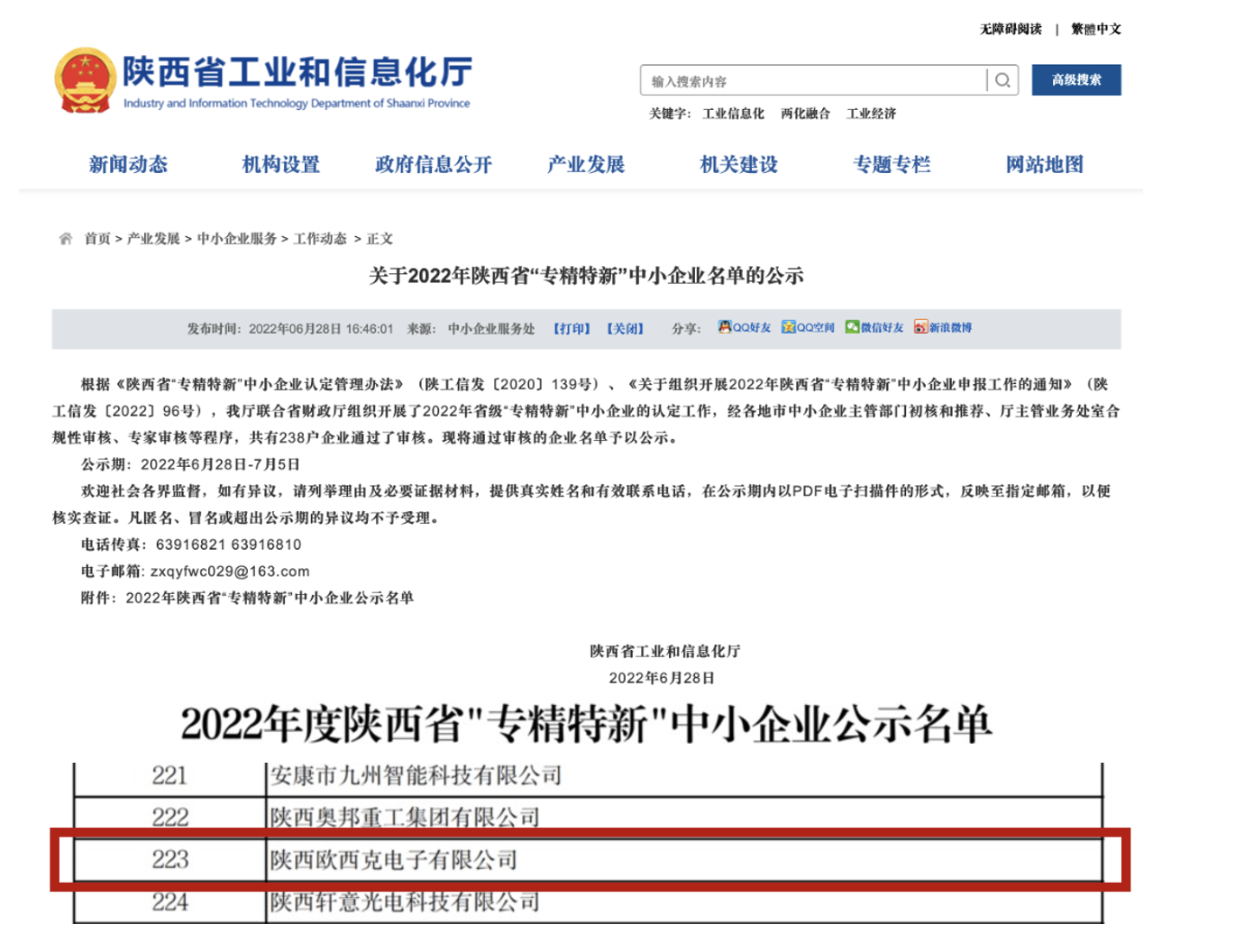This screenshot has width=1235, height=952.
Task: Open 无障碍阅读 accessibility mode
Action: 1011,29
